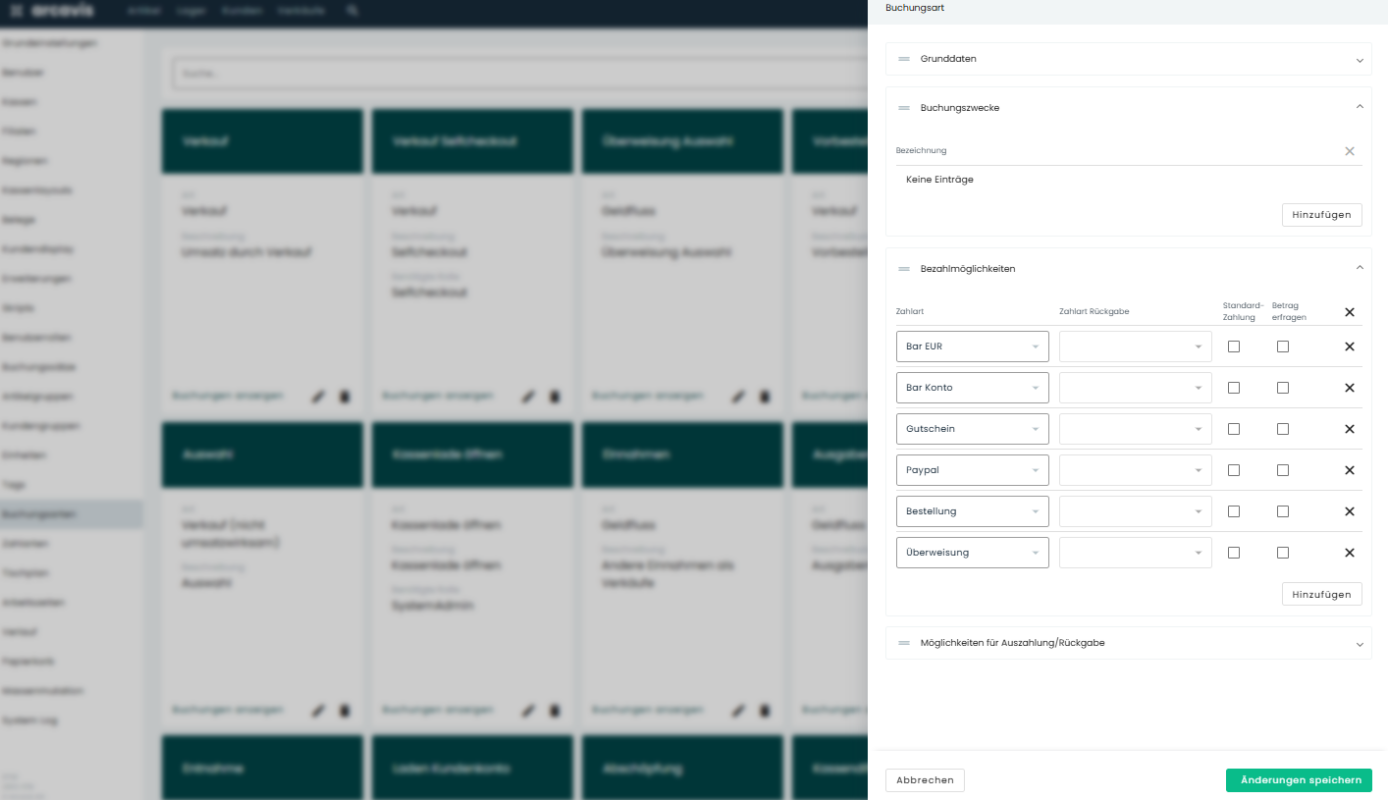Save changes with Änderungen speichern
Image resolution: width=1388 pixels, height=800 pixels.
pyautogui.click(x=1298, y=780)
